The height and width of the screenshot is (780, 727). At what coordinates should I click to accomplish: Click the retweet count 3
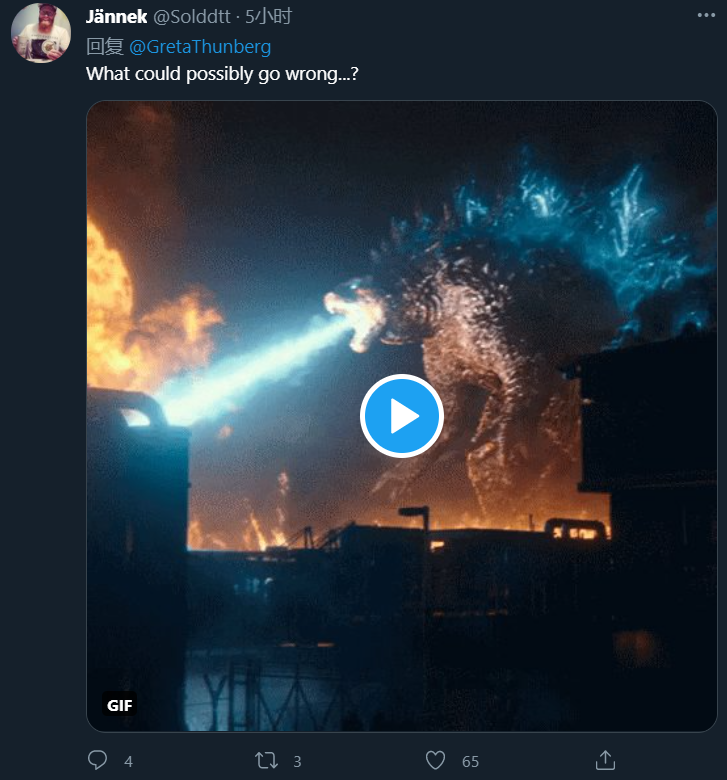pyautogui.click(x=297, y=762)
